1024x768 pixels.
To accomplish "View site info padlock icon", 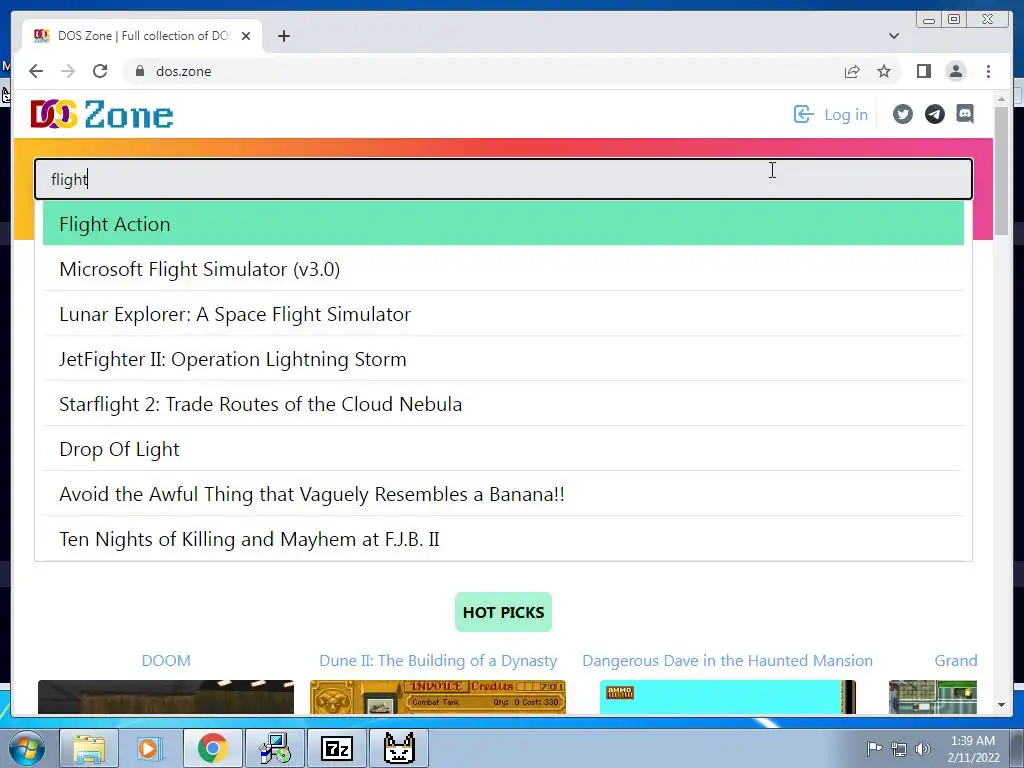I will point(139,71).
